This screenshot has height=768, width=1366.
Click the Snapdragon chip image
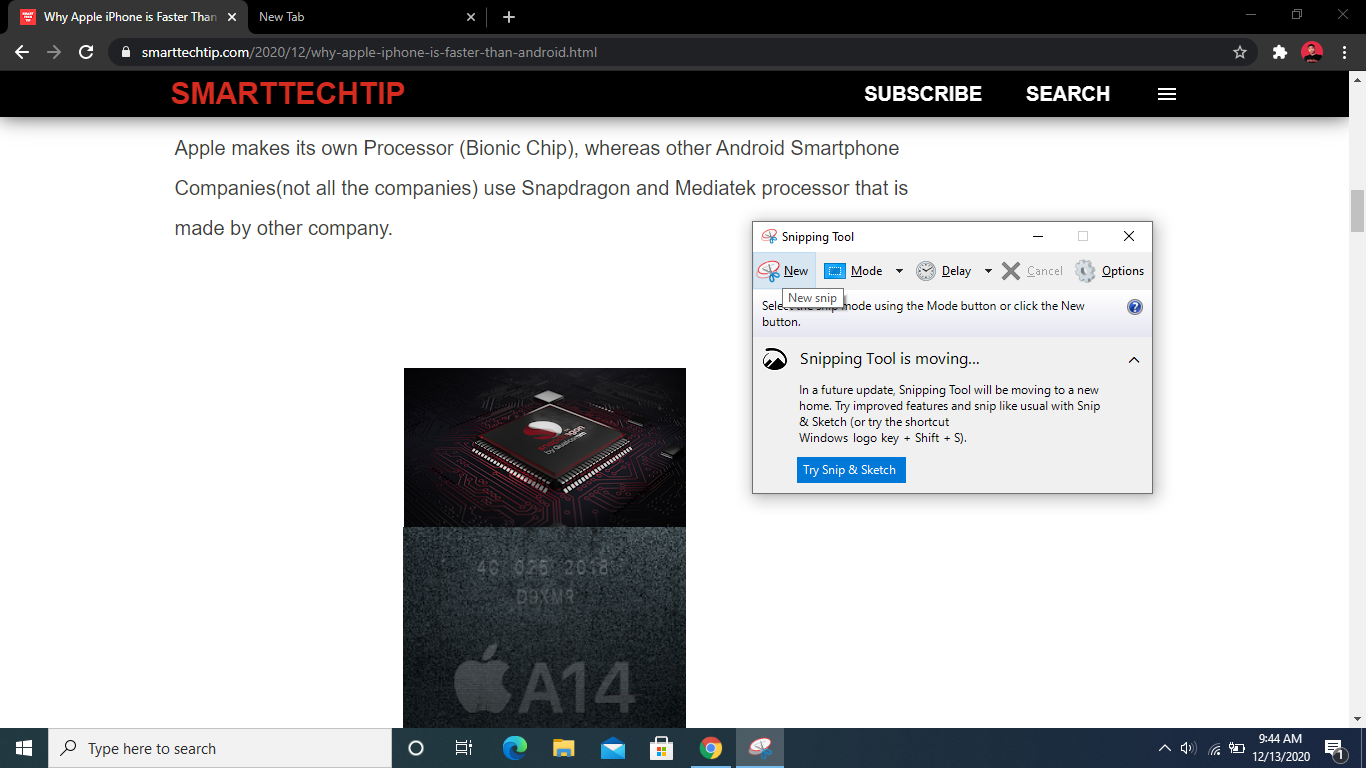(545, 447)
